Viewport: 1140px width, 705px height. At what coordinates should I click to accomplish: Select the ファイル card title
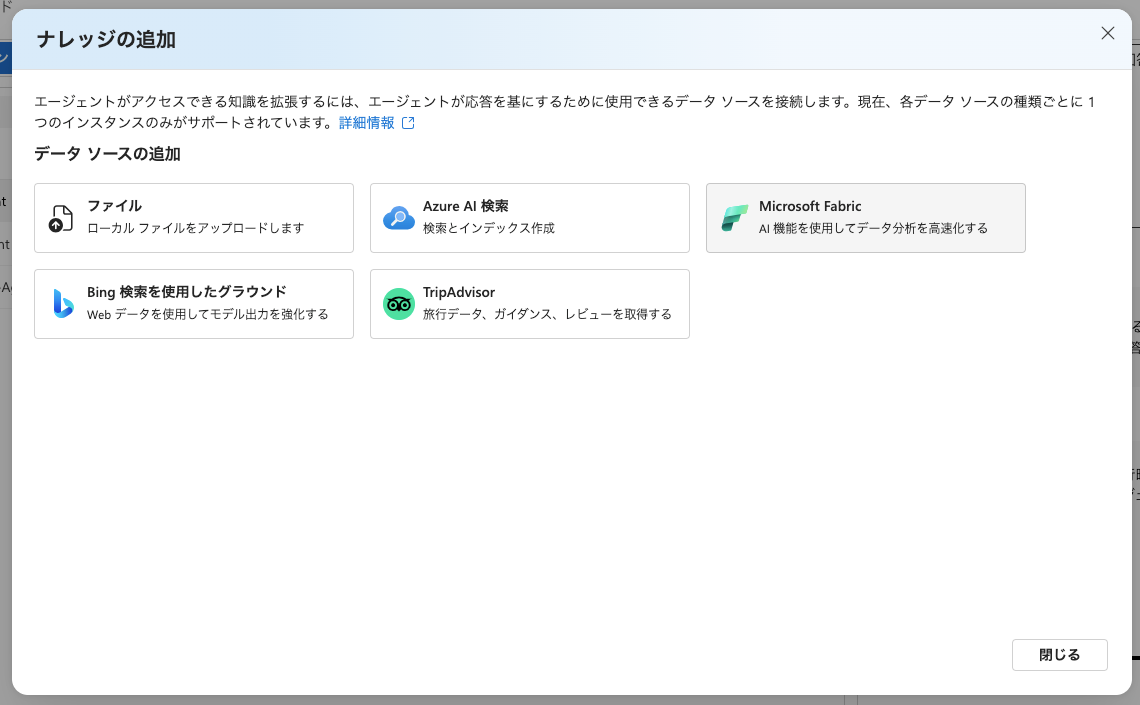pos(114,206)
